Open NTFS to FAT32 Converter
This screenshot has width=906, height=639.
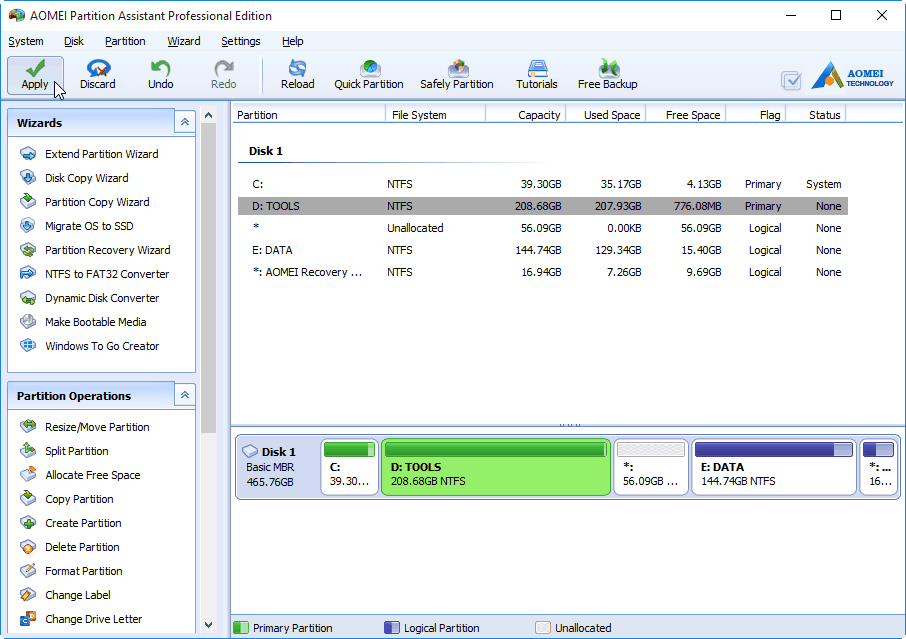point(94,274)
